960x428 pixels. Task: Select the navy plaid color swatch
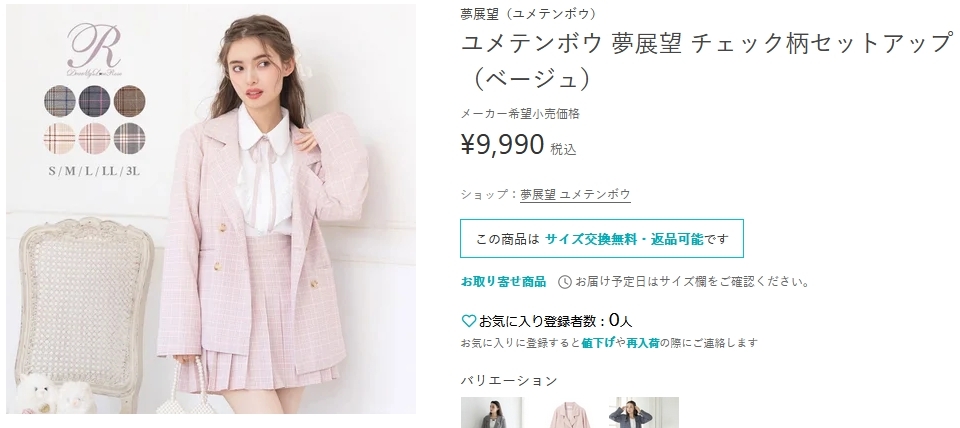pos(94,101)
